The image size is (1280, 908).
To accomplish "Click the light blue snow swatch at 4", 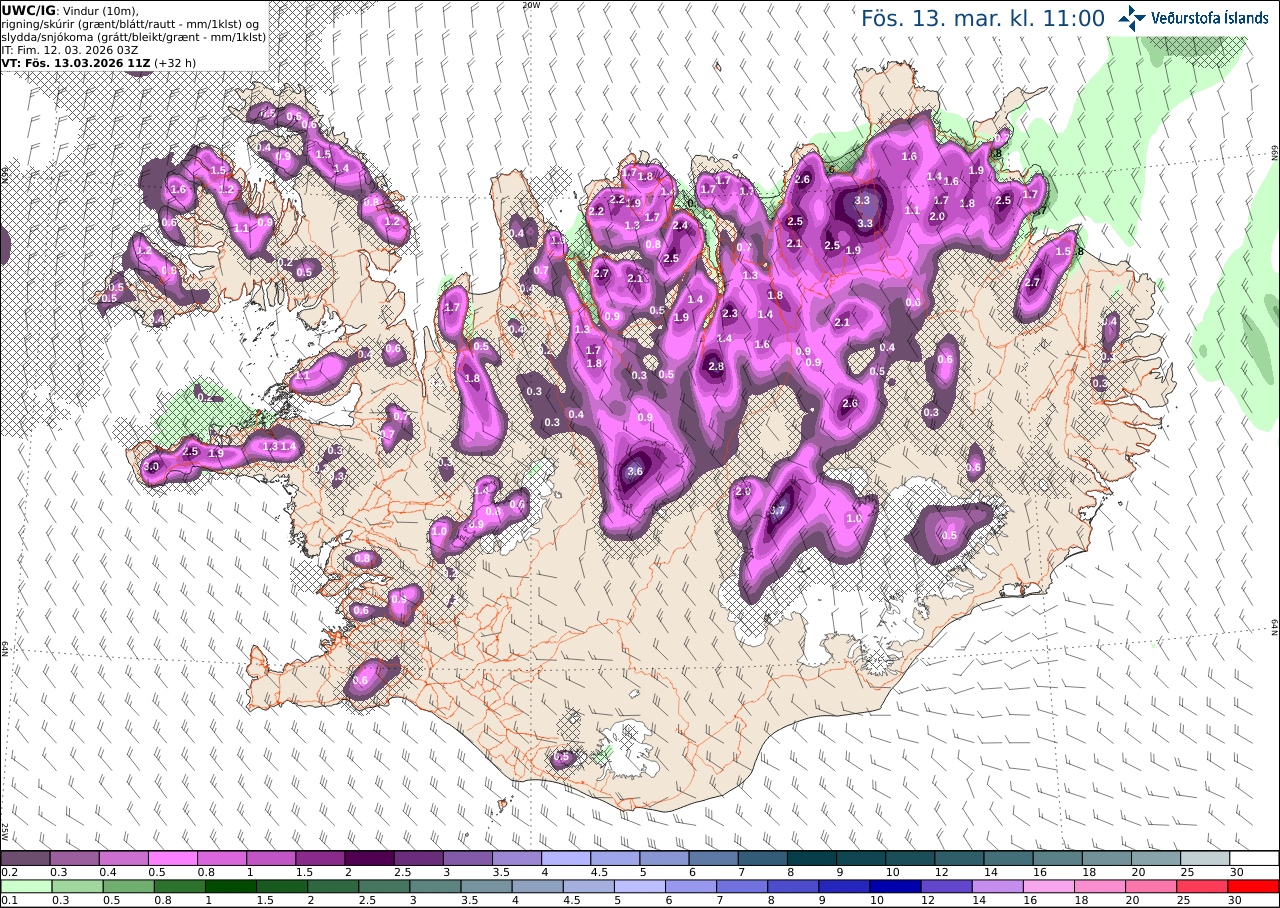I will pos(566,858).
